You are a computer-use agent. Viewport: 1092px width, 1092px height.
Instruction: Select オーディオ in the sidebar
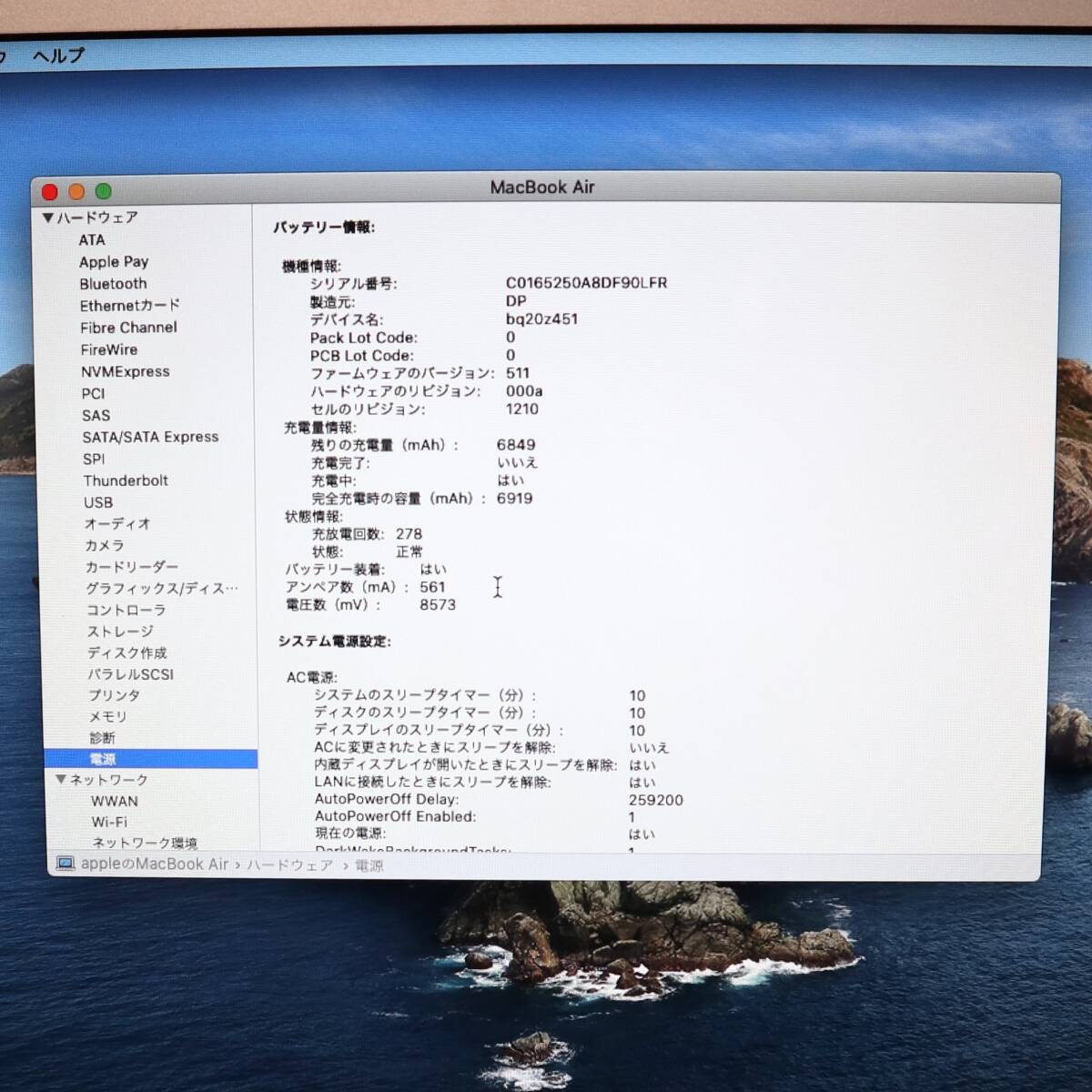coord(117,524)
